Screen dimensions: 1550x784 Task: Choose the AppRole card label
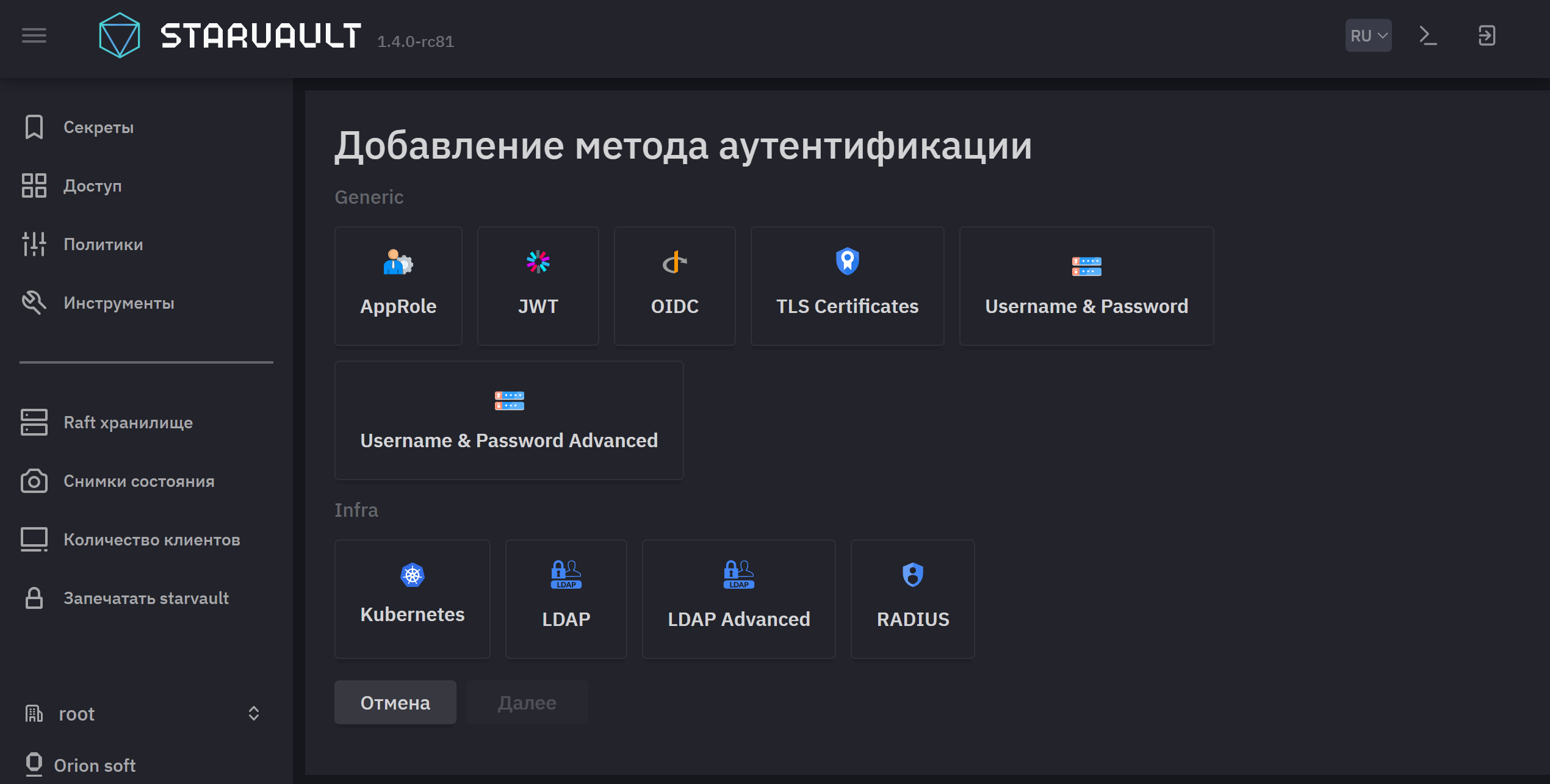[398, 306]
